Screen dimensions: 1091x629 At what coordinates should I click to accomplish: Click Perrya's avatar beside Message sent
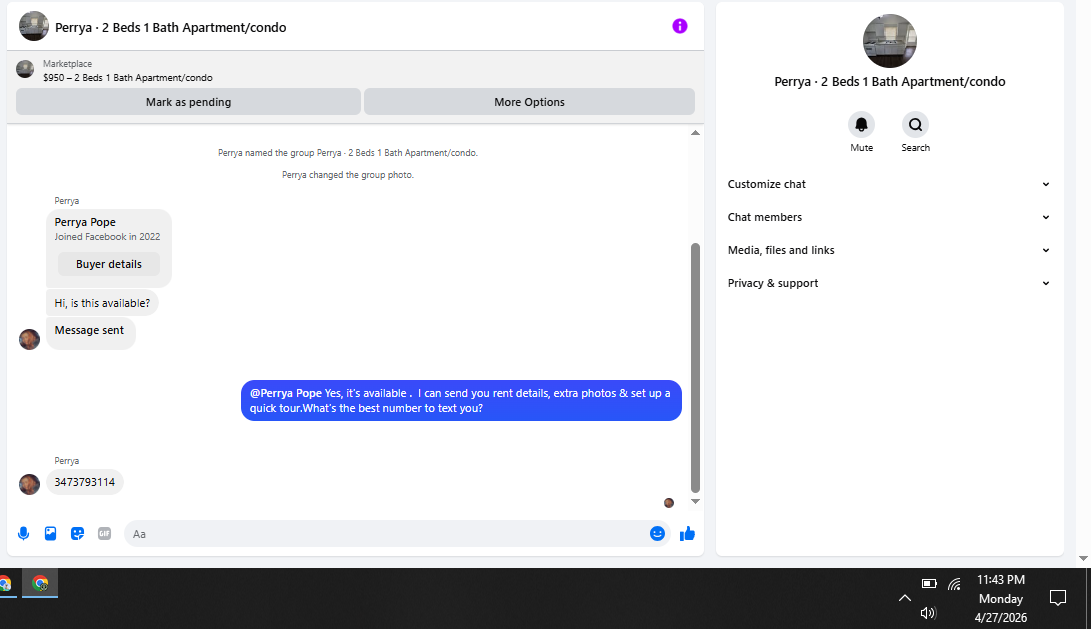pyautogui.click(x=29, y=339)
